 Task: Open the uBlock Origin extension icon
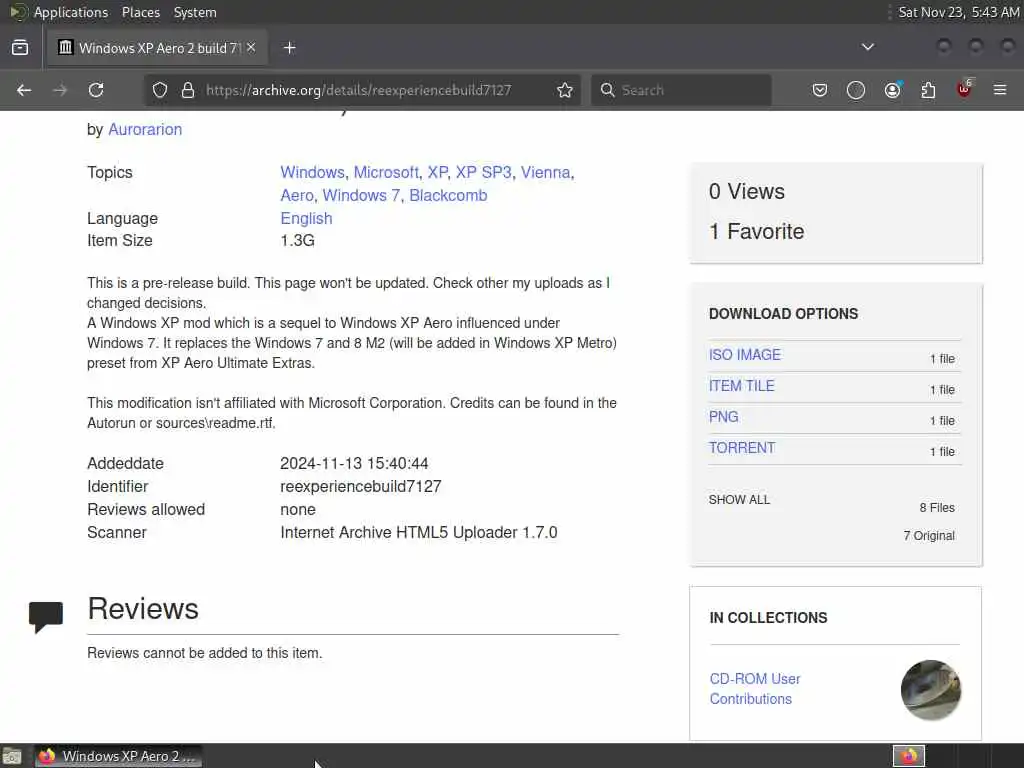point(965,89)
